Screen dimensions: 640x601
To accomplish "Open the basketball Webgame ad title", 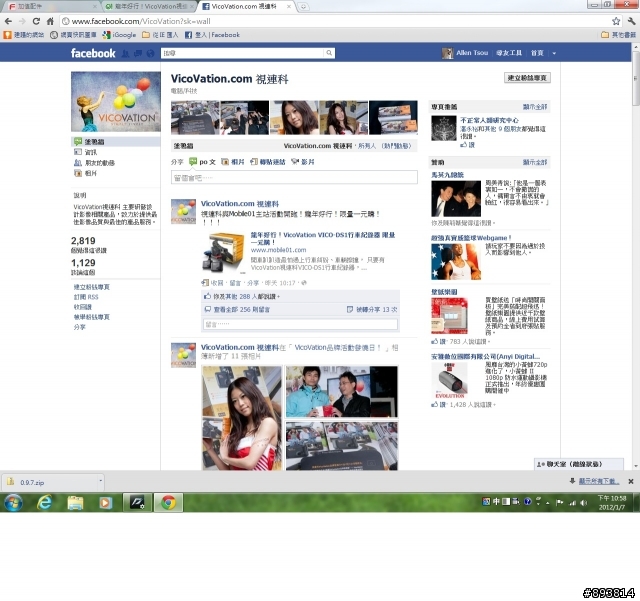I will (471, 238).
